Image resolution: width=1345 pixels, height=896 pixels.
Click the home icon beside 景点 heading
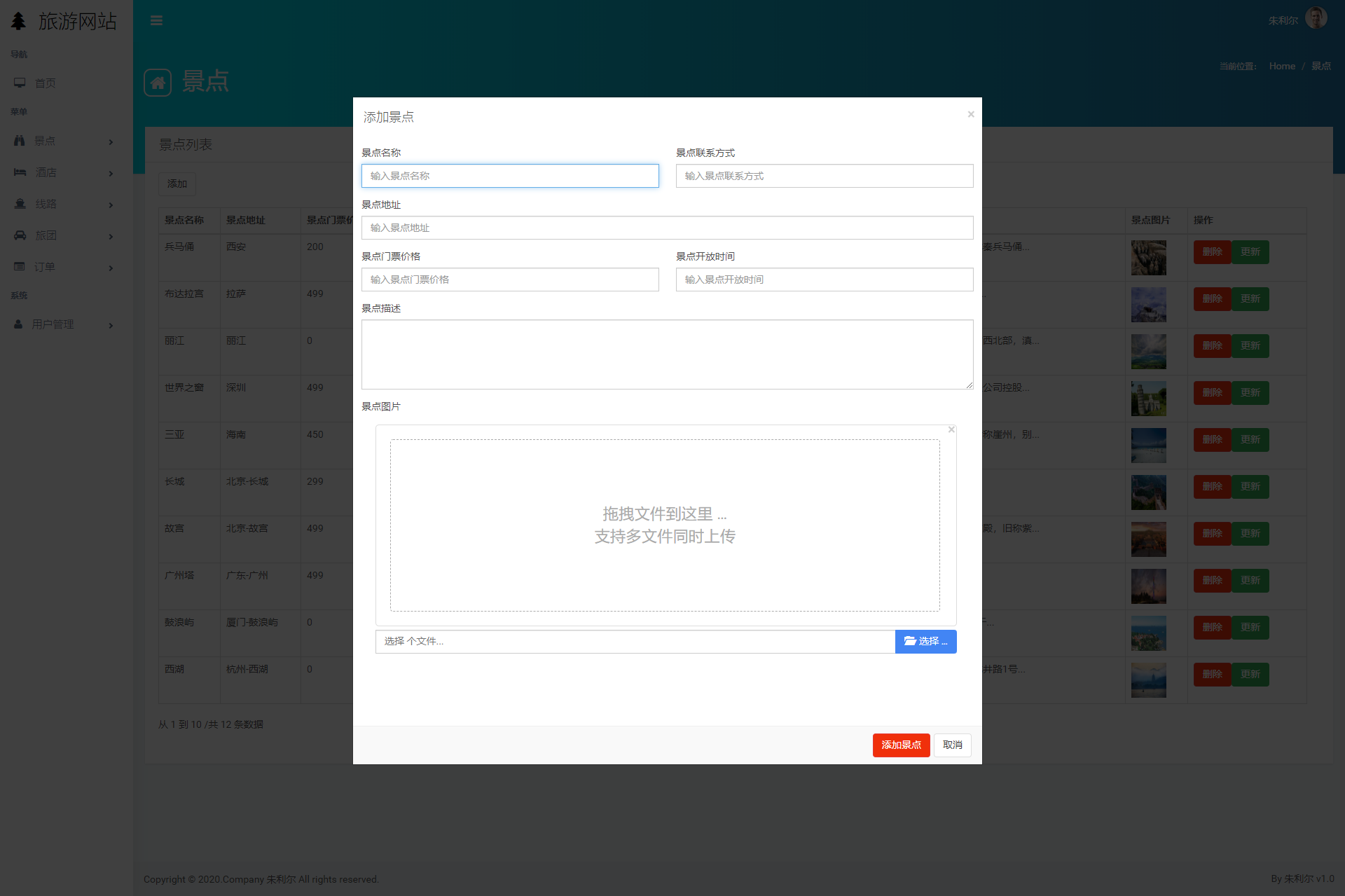pos(158,83)
